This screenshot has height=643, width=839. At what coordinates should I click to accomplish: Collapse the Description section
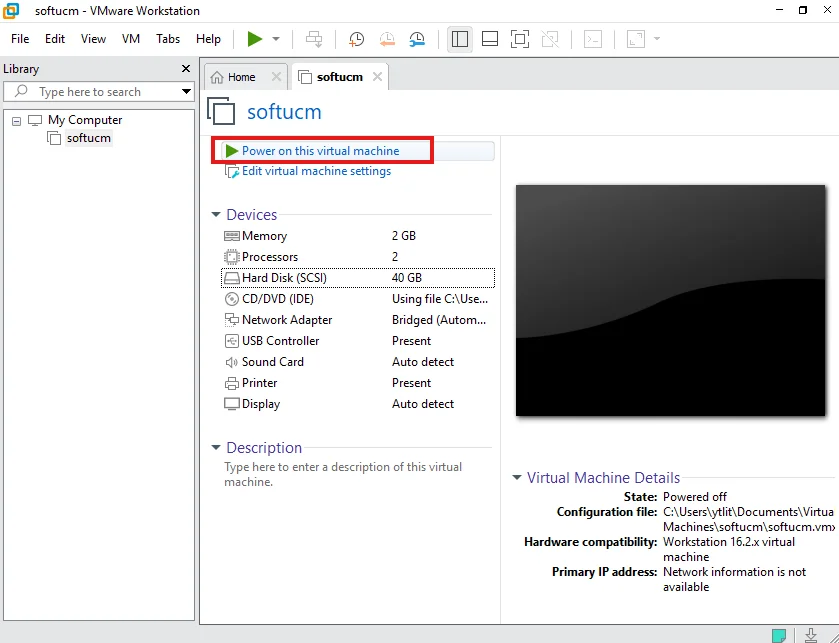tap(216, 448)
